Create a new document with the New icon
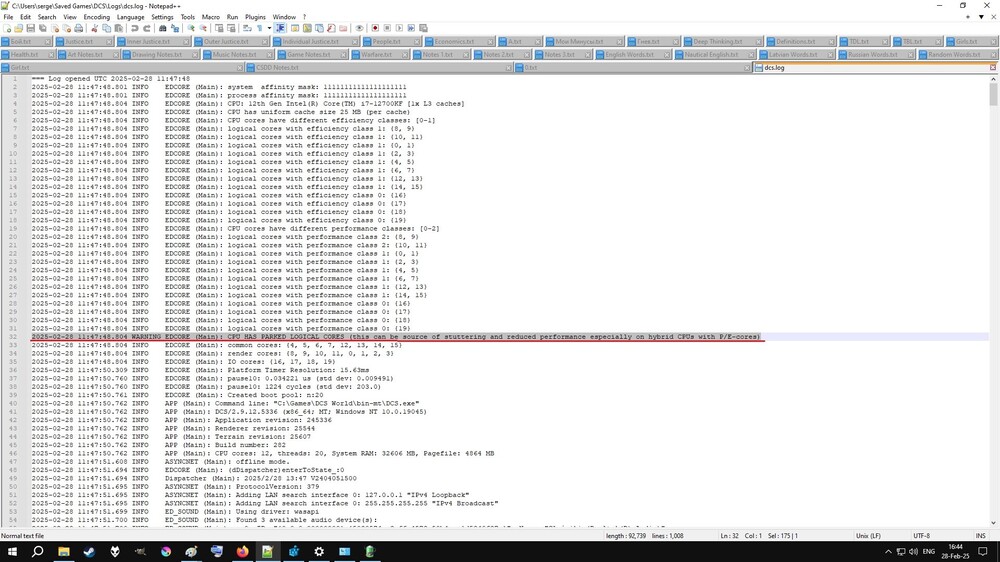The width and height of the screenshot is (1000, 562). [7, 28]
